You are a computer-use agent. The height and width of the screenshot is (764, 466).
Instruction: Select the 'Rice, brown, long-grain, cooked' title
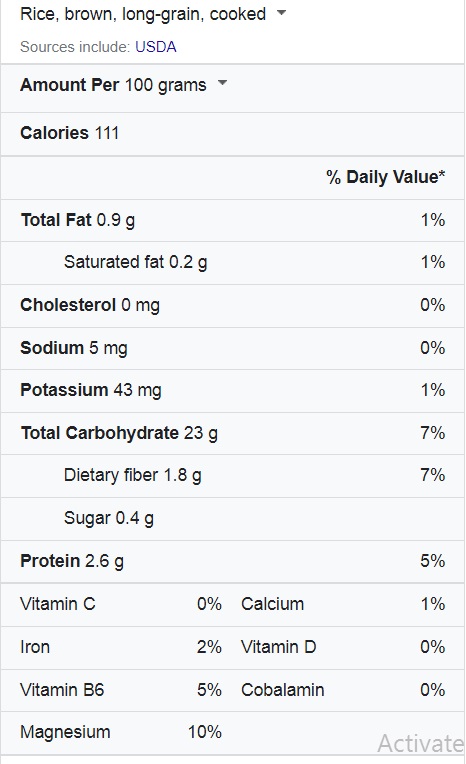tap(143, 14)
